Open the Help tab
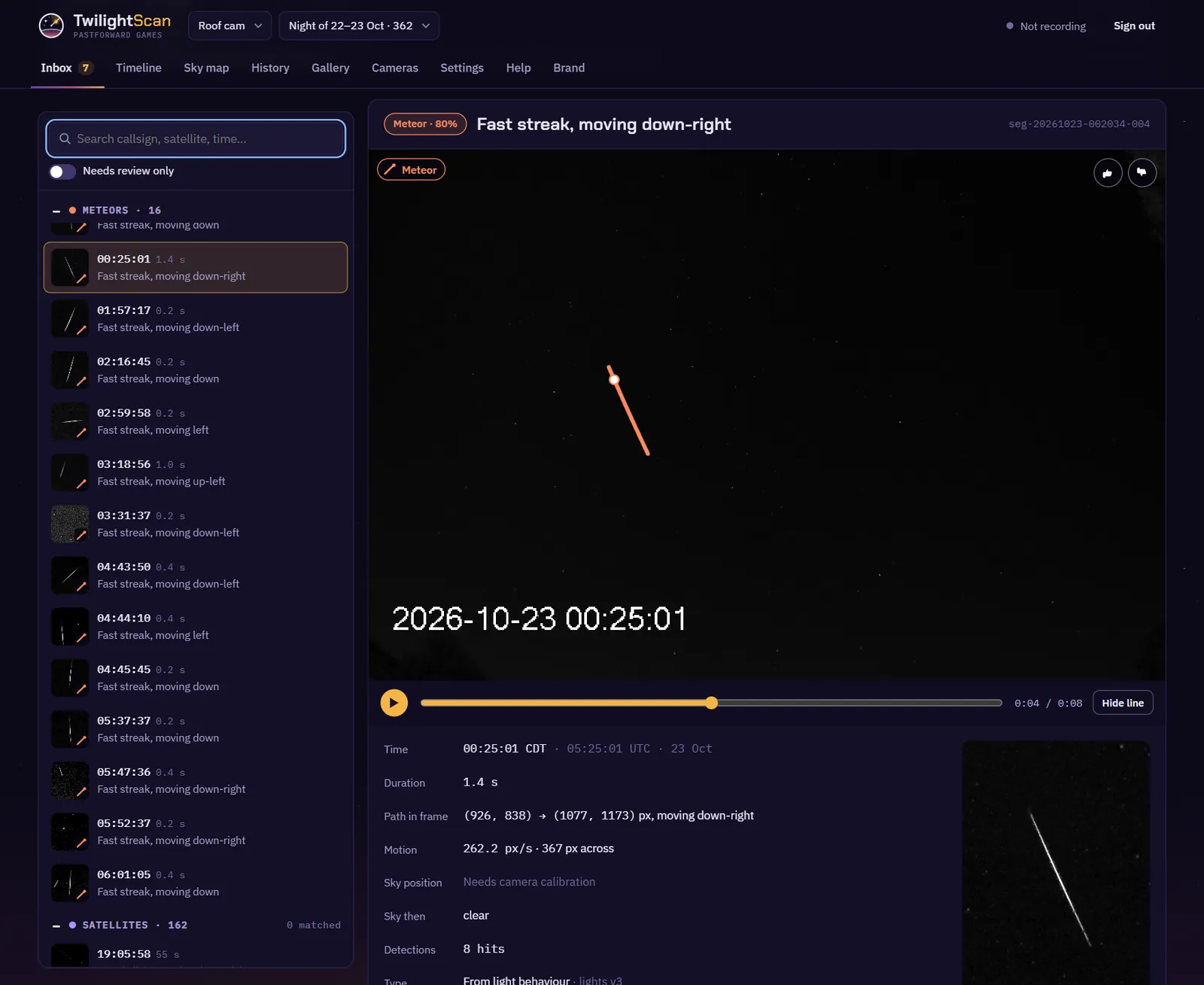The image size is (1204, 985). point(518,68)
